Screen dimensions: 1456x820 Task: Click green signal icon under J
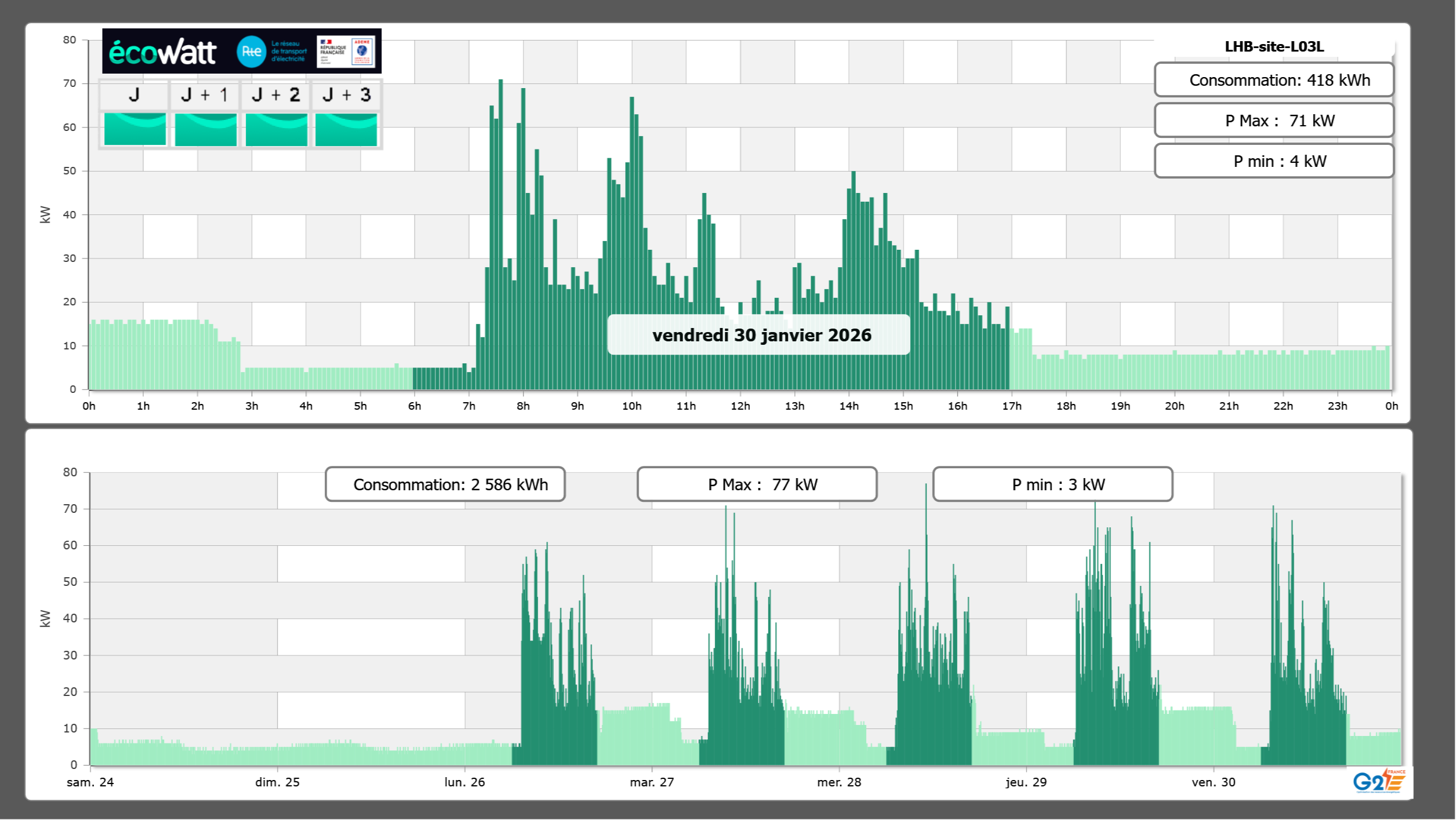pyautogui.click(x=135, y=129)
